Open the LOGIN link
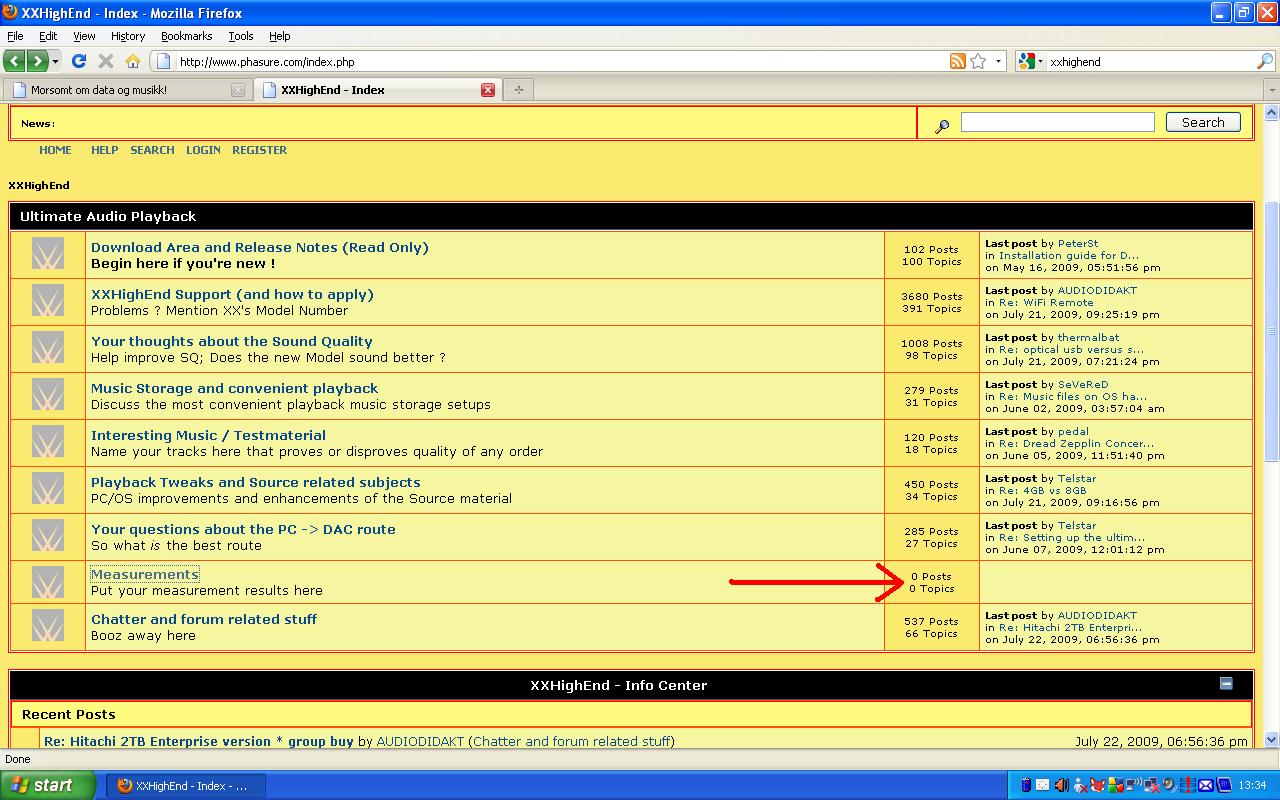 pos(203,150)
